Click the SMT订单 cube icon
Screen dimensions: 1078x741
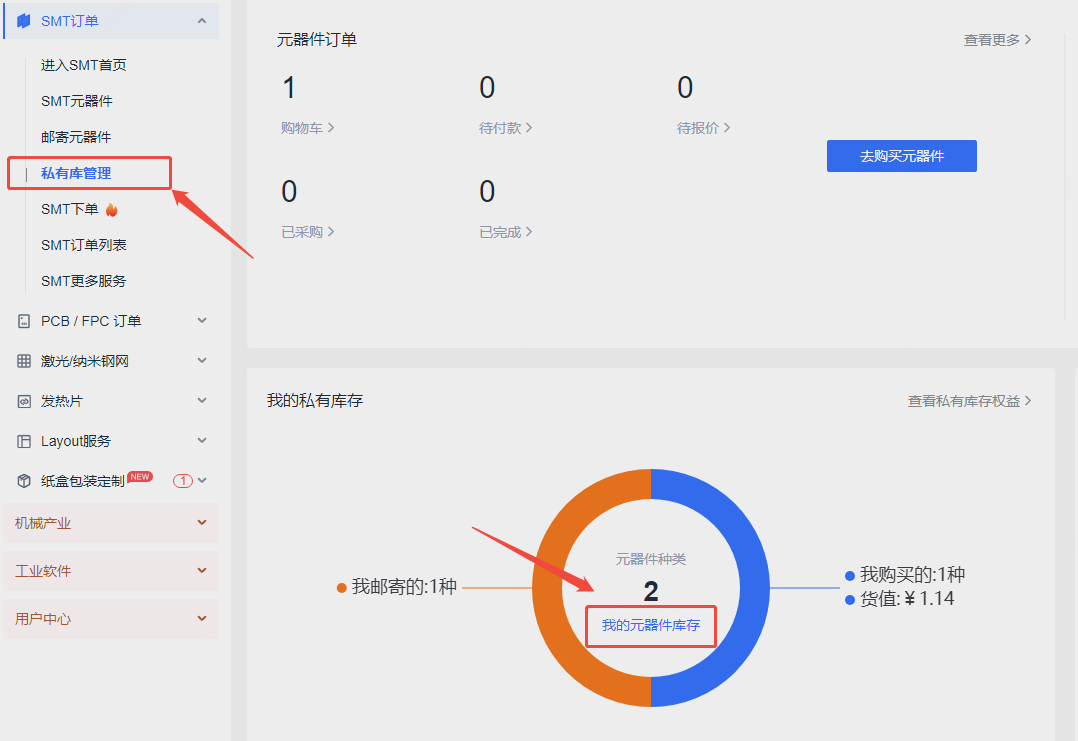coord(24,21)
